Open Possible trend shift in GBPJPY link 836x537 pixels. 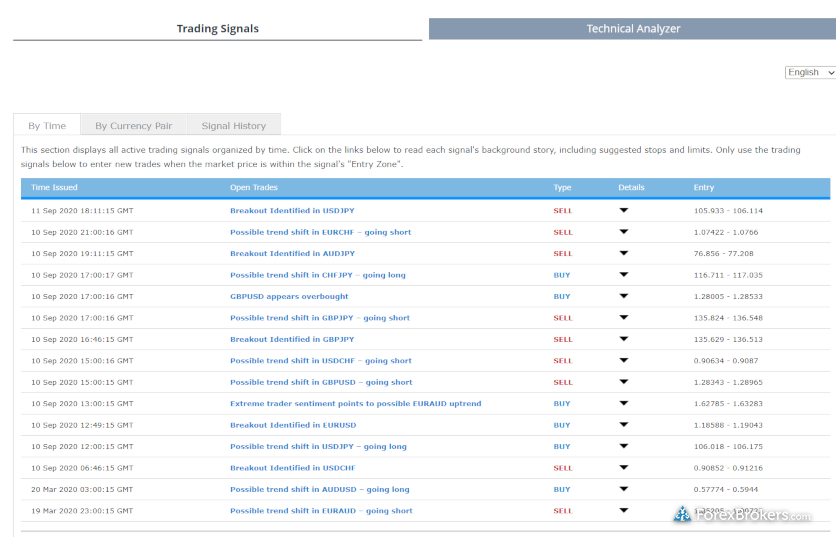(319, 318)
